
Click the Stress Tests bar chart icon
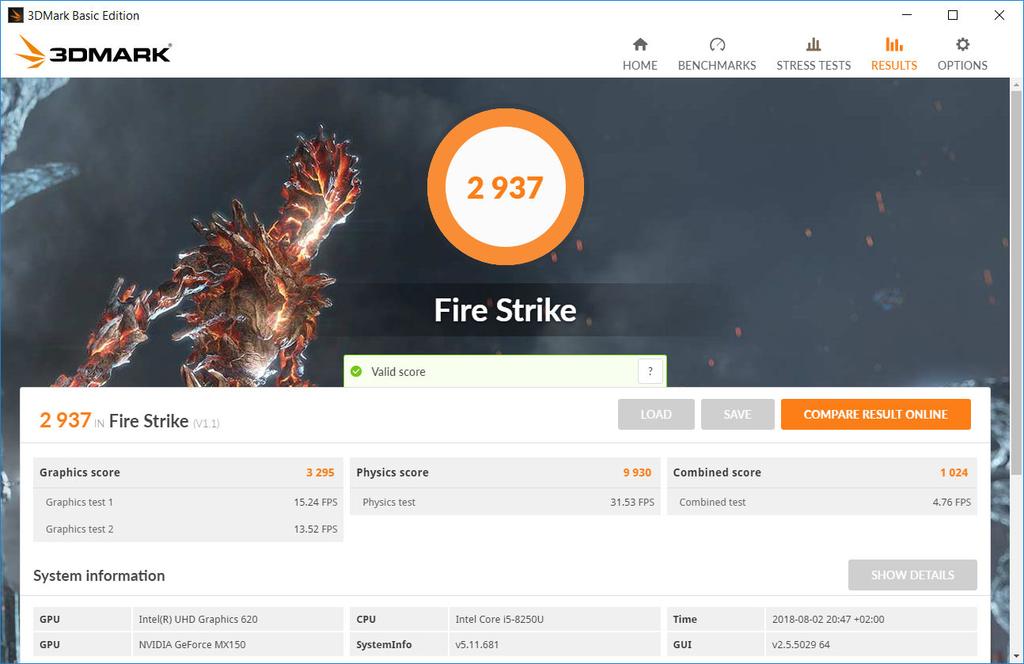click(813, 44)
